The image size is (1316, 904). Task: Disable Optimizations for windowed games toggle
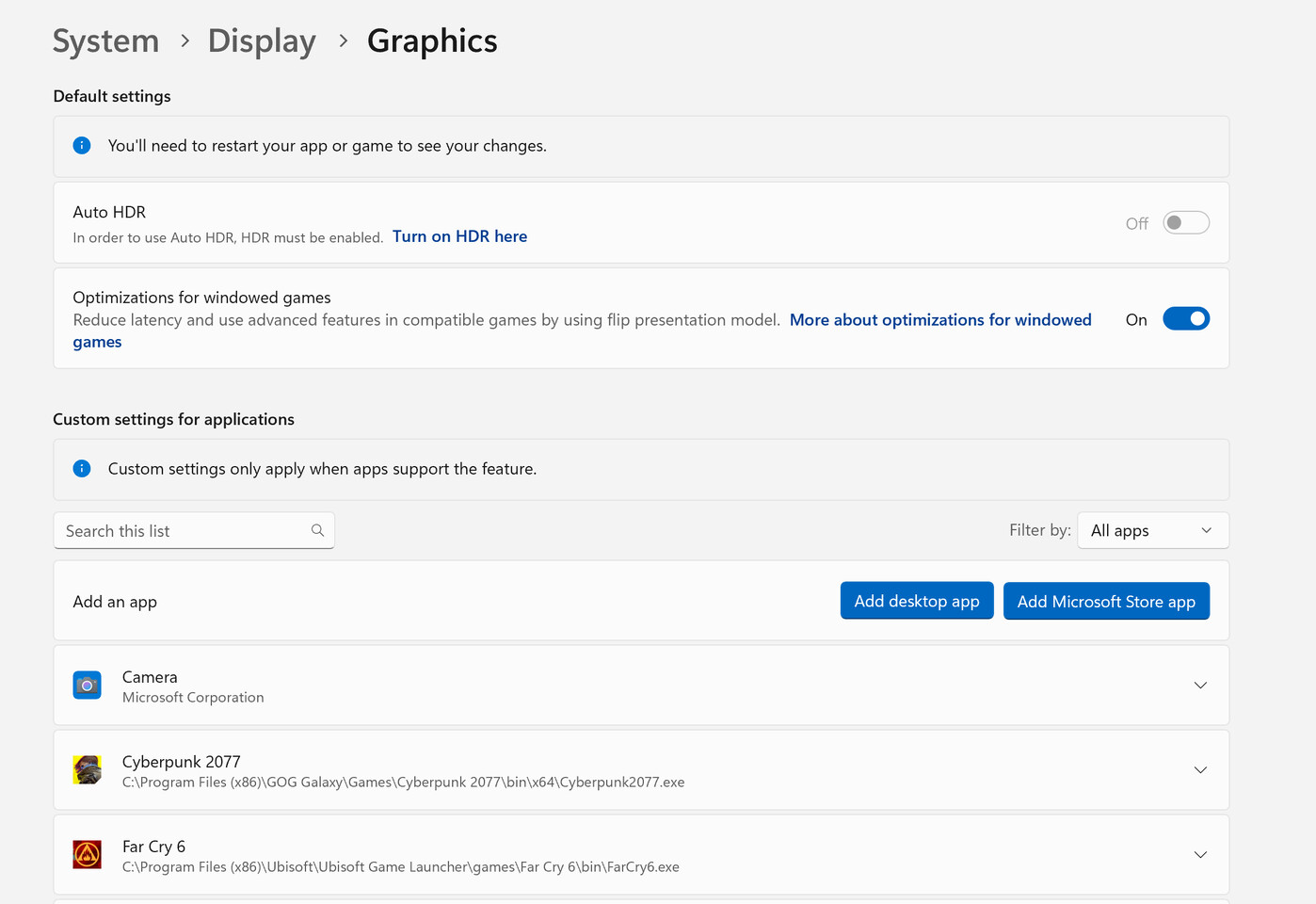[1185, 319]
